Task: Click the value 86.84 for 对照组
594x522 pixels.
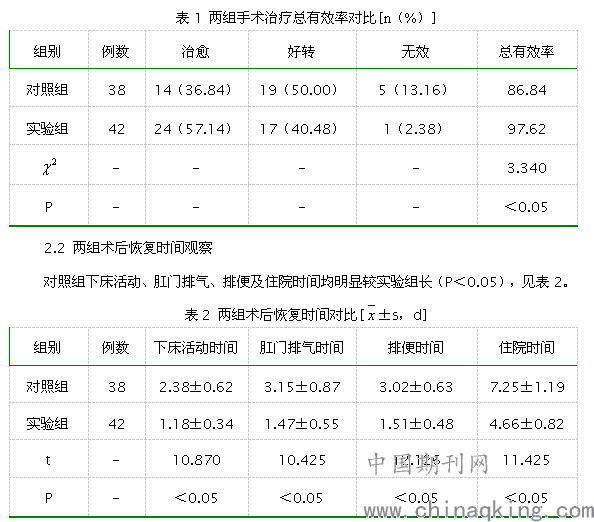Action: tap(527, 90)
